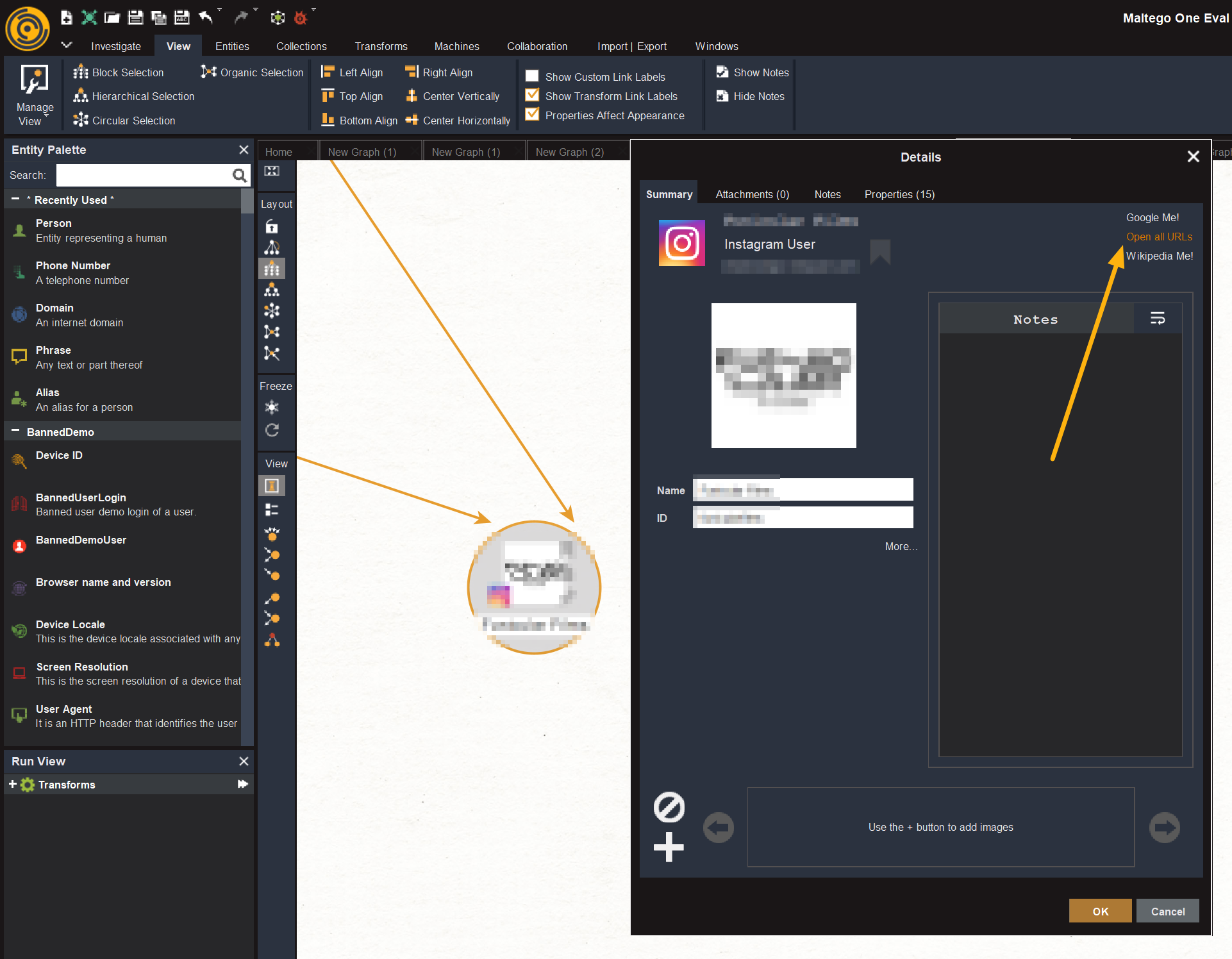
Task: Click the blurred profile thumbnail in Details
Action: 783,376
